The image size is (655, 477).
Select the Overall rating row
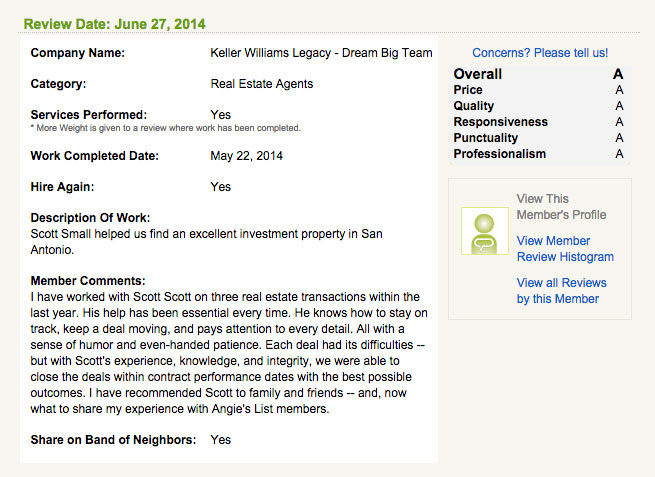tap(538, 74)
